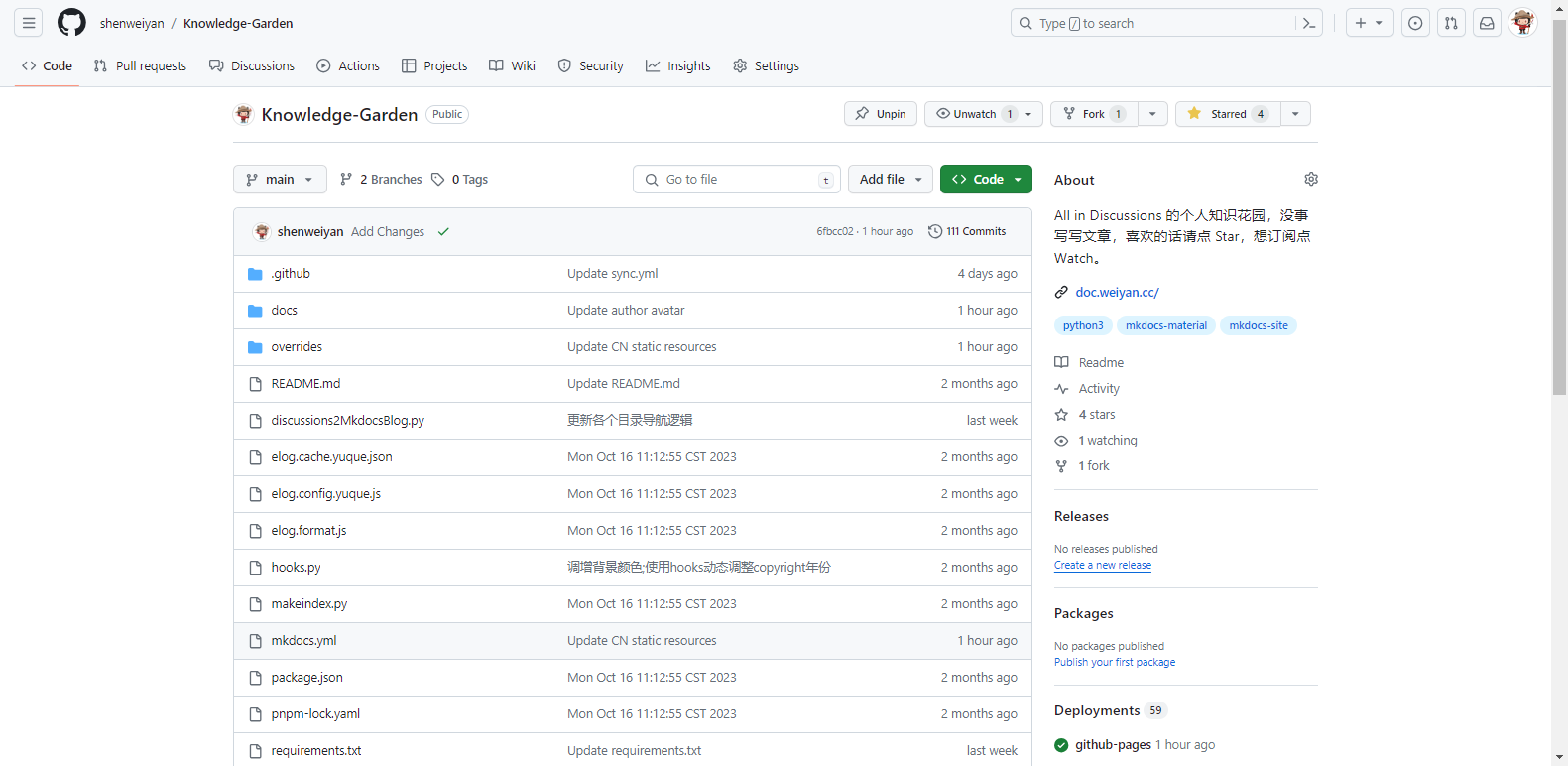Expand the Add file dropdown
This screenshot has height=766, width=1568.
(891, 180)
